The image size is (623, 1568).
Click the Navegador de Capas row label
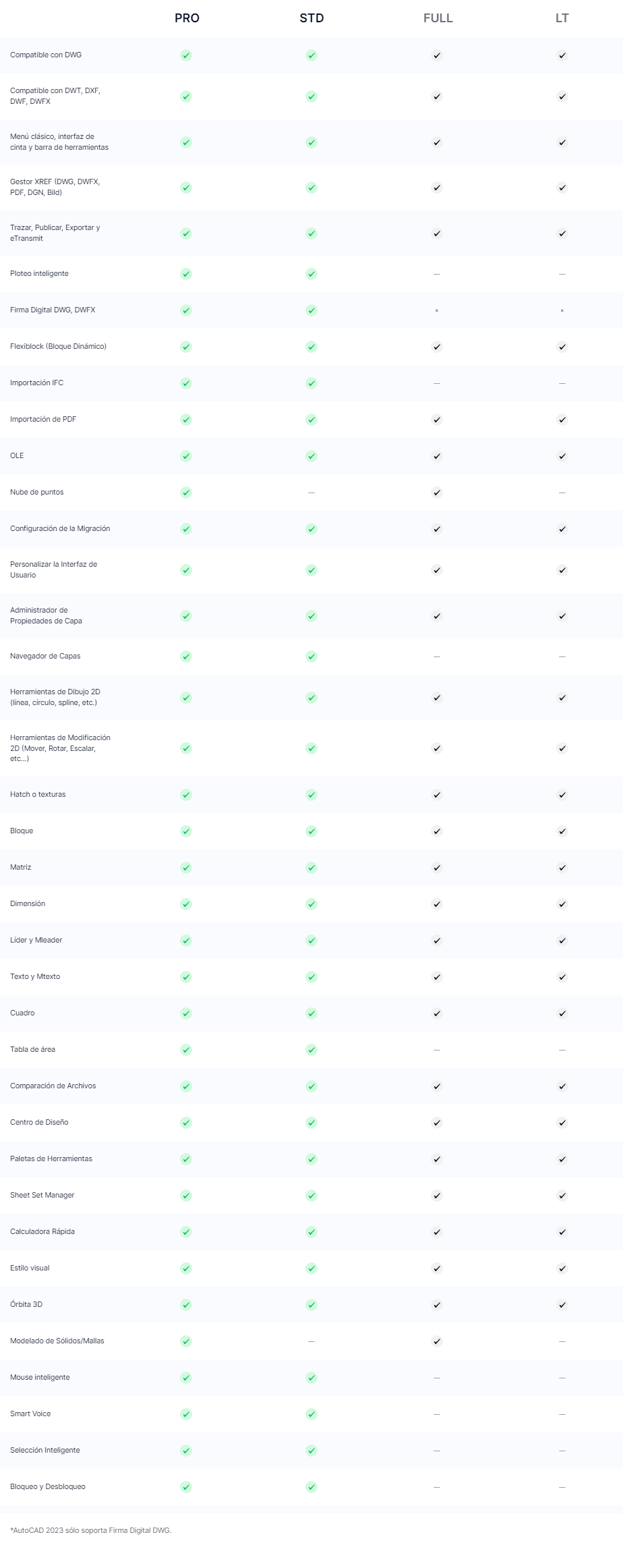tap(45, 656)
